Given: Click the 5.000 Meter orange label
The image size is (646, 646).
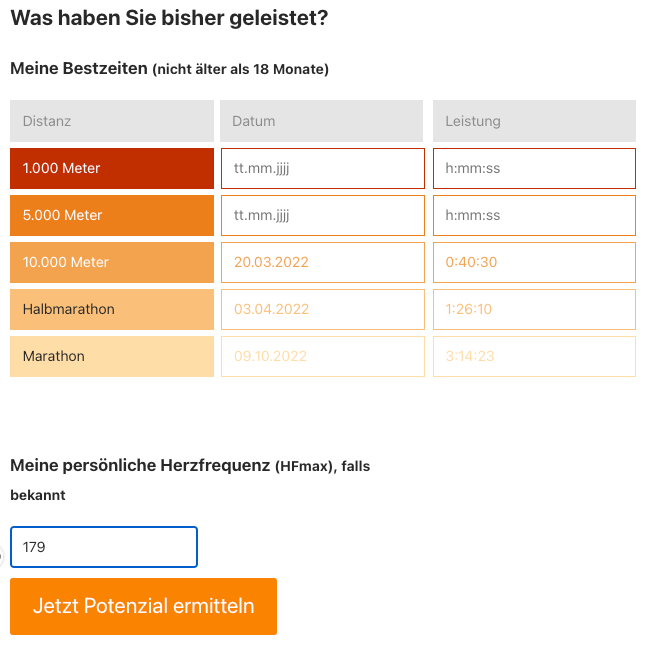Looking at the screenshot, I should pyautogui.click(x=112, y=215).
